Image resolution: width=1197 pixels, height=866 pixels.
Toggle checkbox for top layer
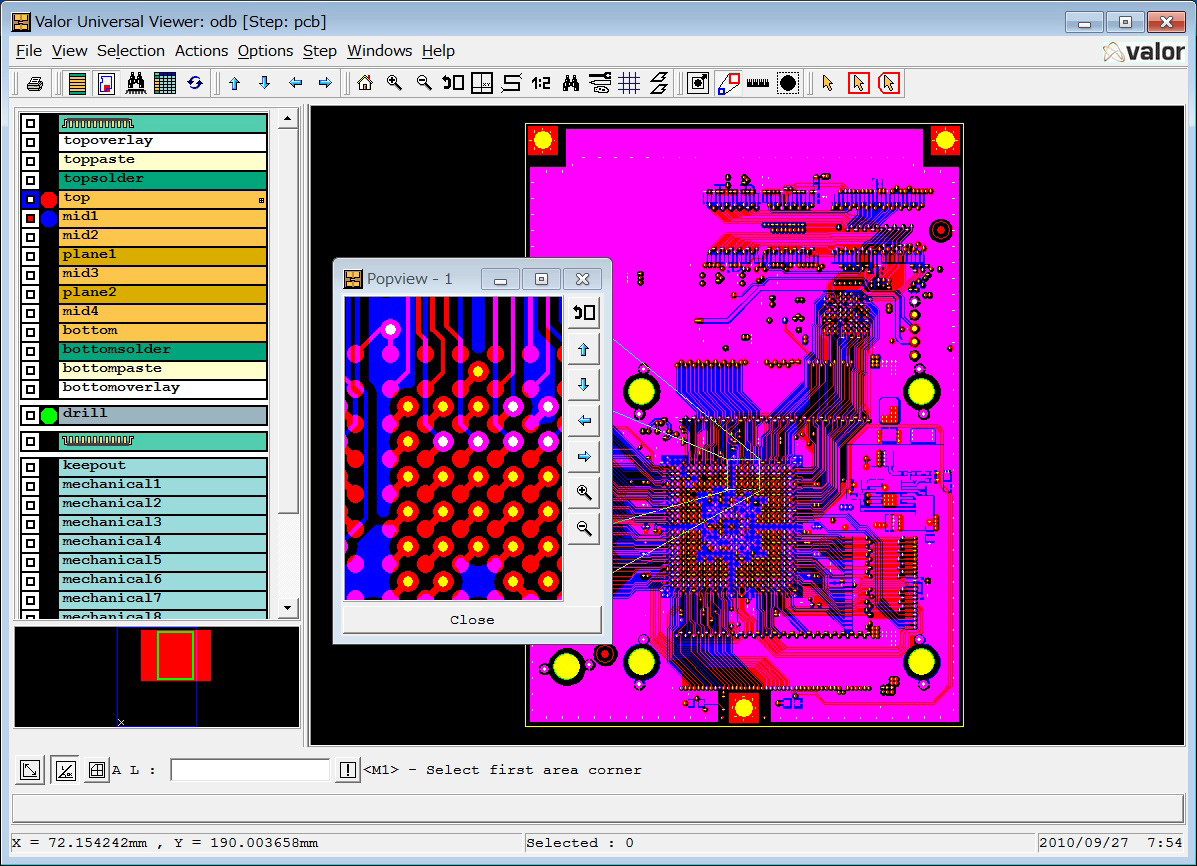pos(31,199)
